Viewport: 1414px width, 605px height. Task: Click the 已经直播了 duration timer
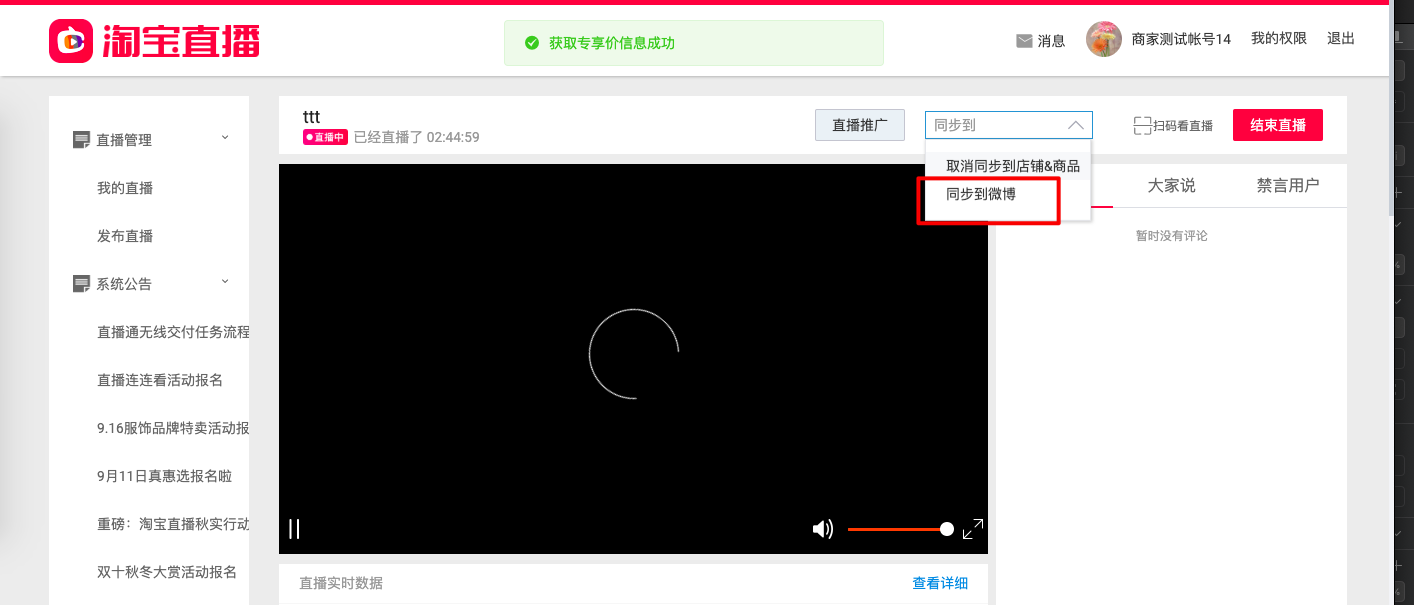click(417, 137)
